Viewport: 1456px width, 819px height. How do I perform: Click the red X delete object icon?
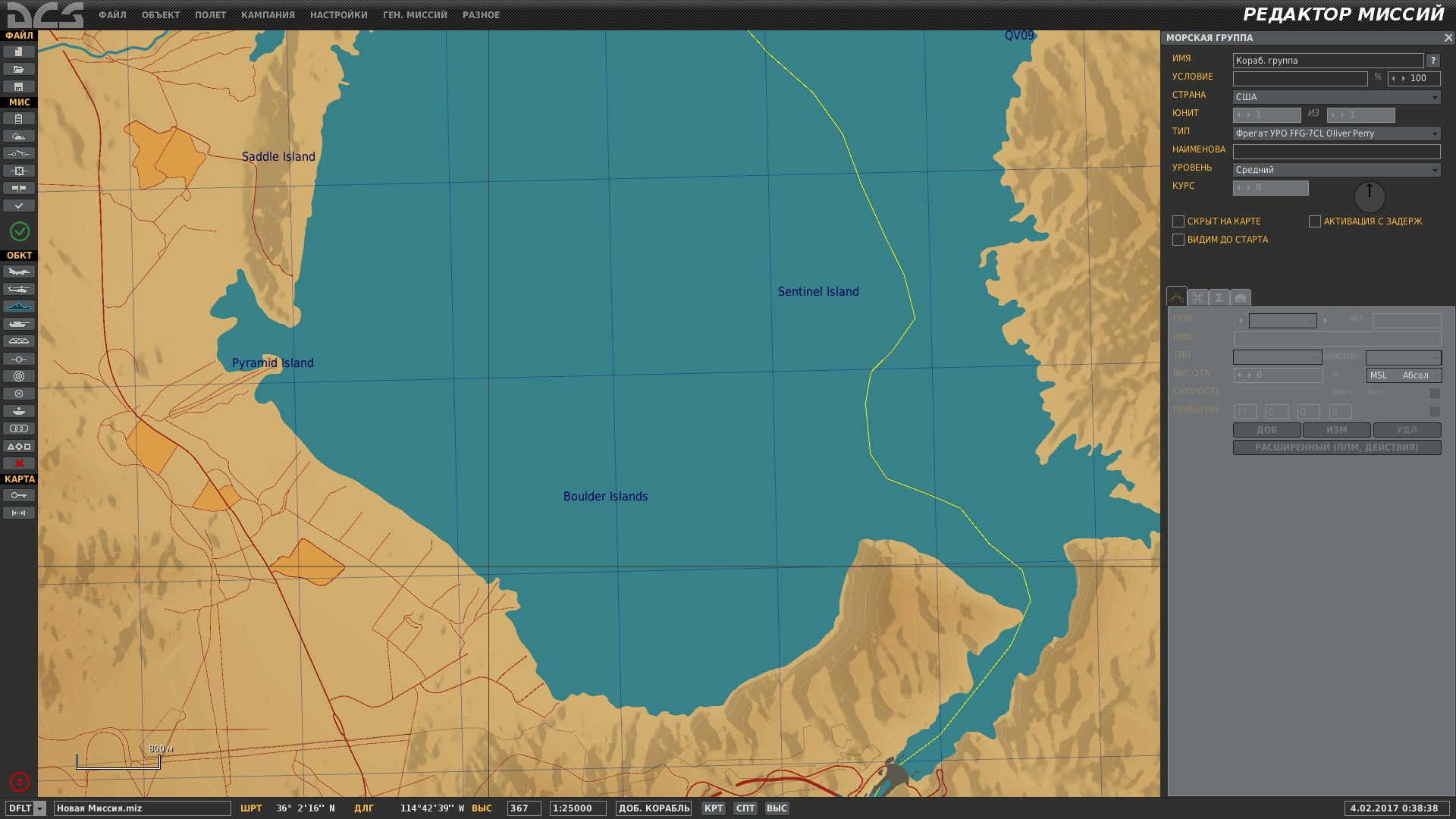(19, 463)
